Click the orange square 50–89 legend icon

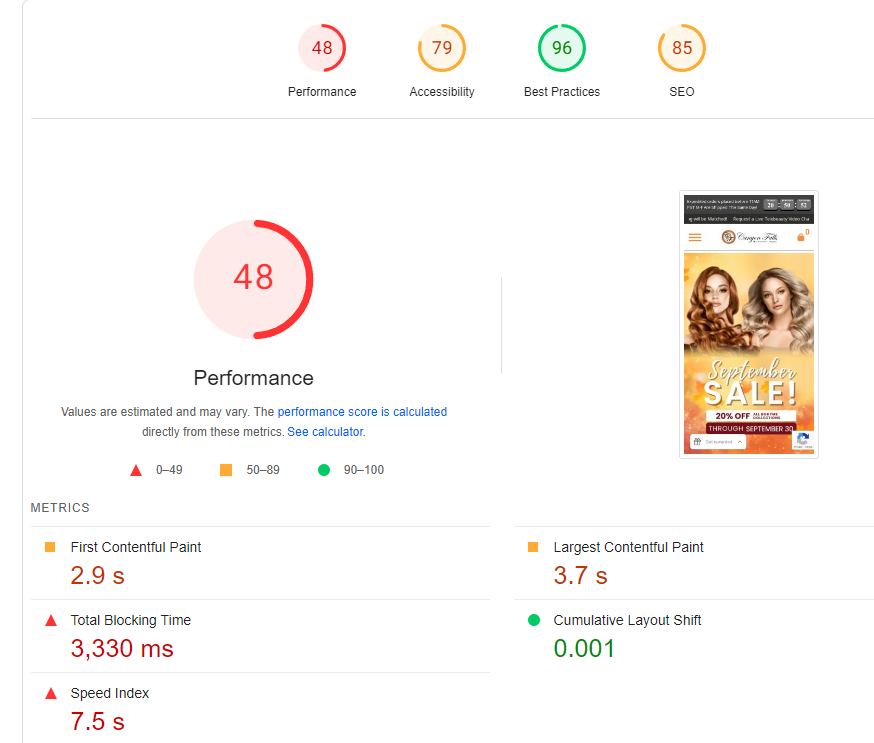click(226, 470)
